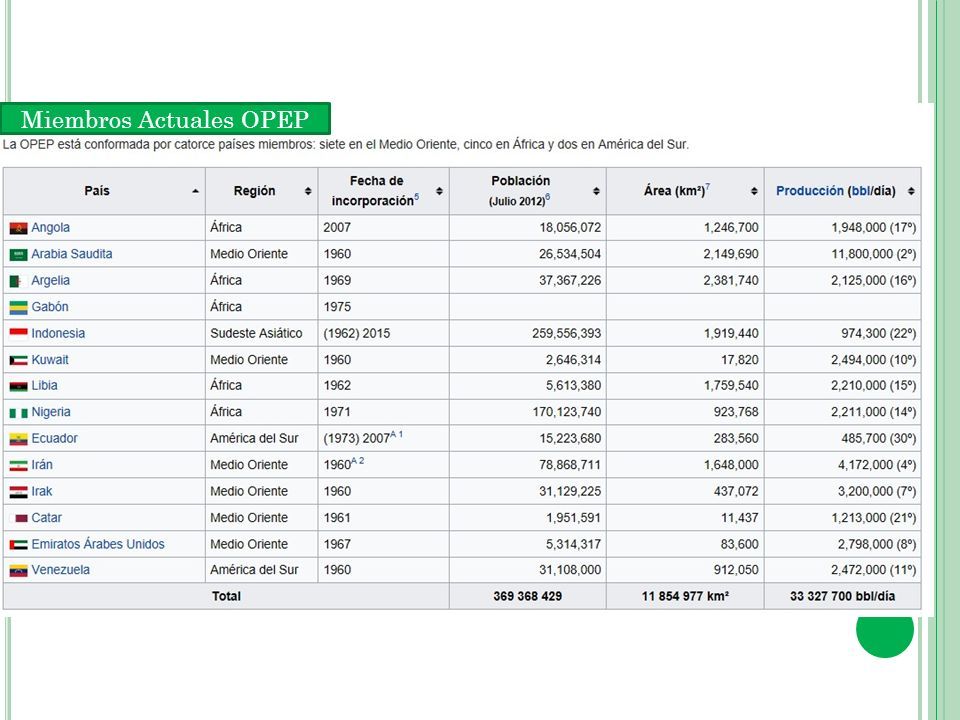Image resolution: width=960 pixels, height=720 pixels.
Task: Select Venezuela production 2,472,000 (11º)
Action: [x=874, y=570]
